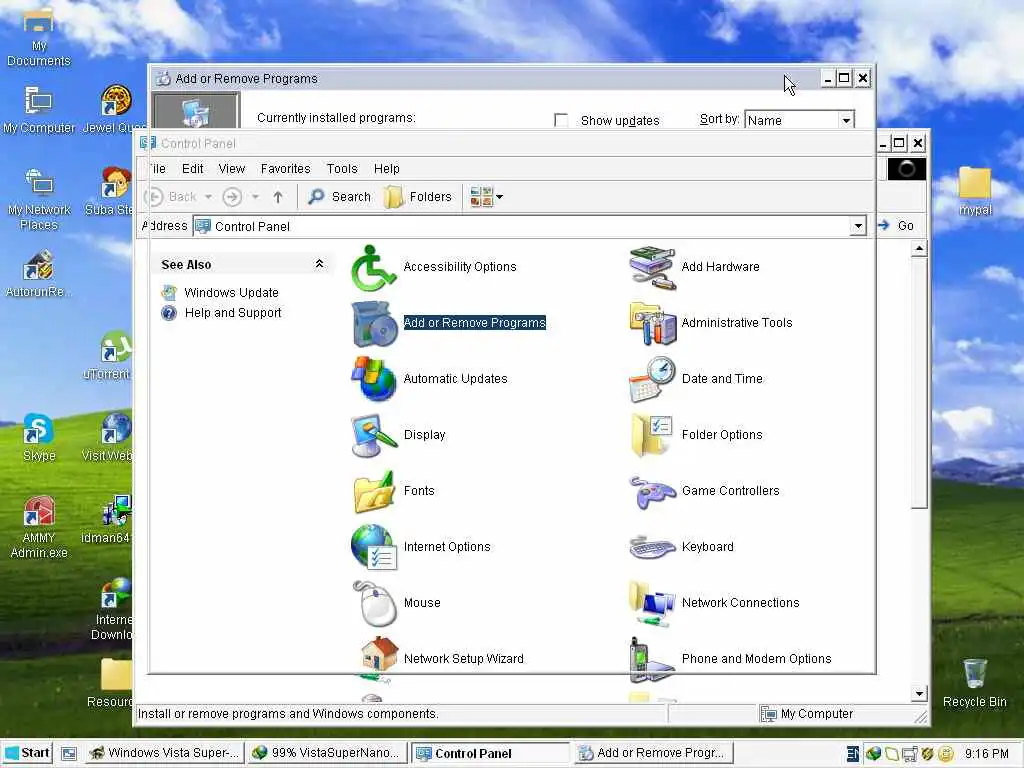Switch to Windows Vista Super taskbar item

(x=165, y=753)
